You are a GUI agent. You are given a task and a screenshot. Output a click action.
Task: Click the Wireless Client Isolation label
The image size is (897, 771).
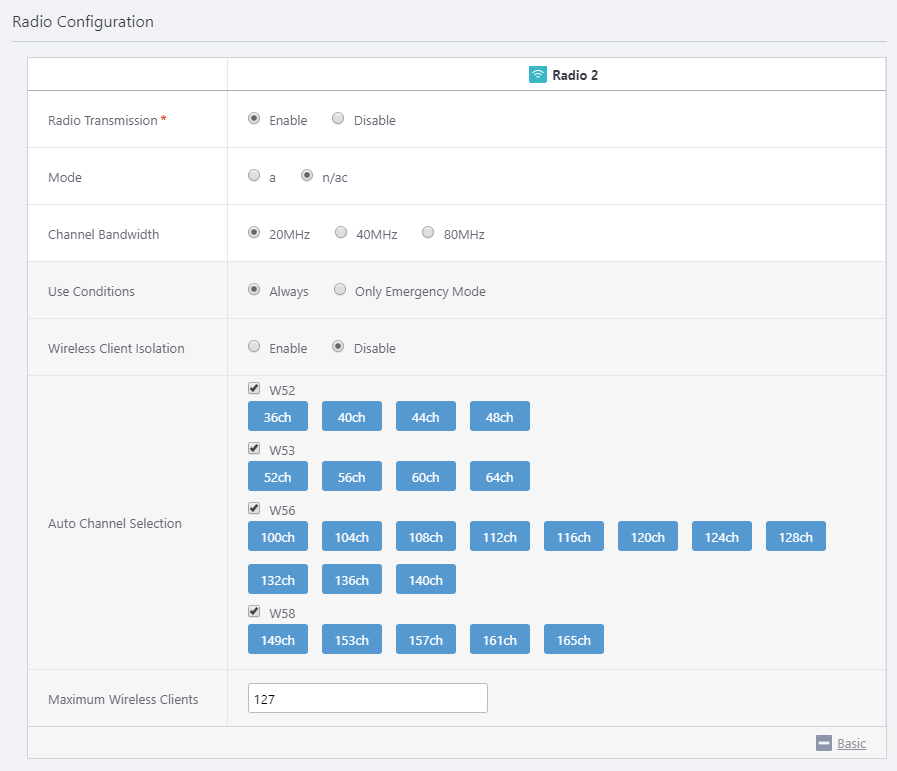click(x=116, y=348)
